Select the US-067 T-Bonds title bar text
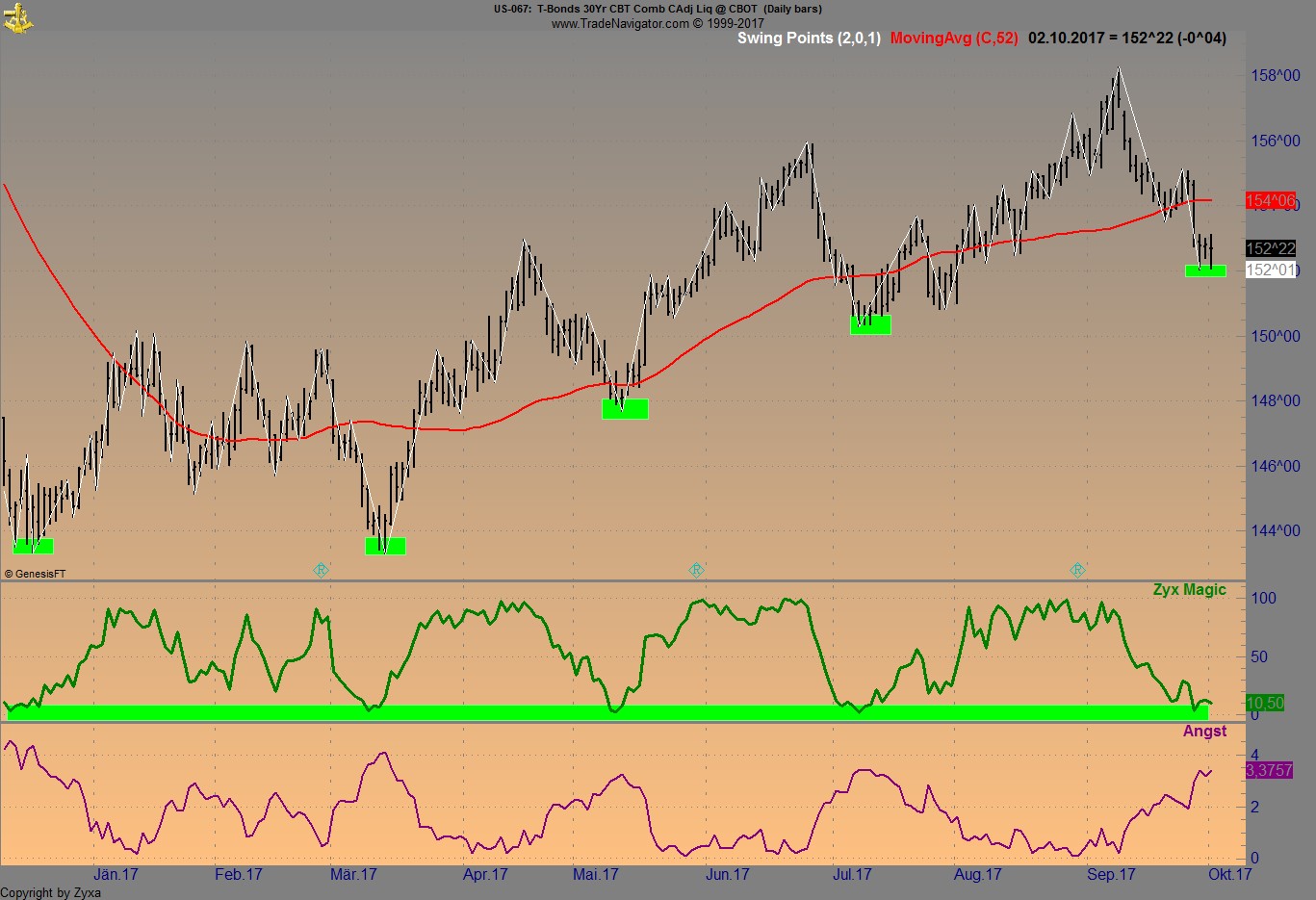 [x=658, y=9]
